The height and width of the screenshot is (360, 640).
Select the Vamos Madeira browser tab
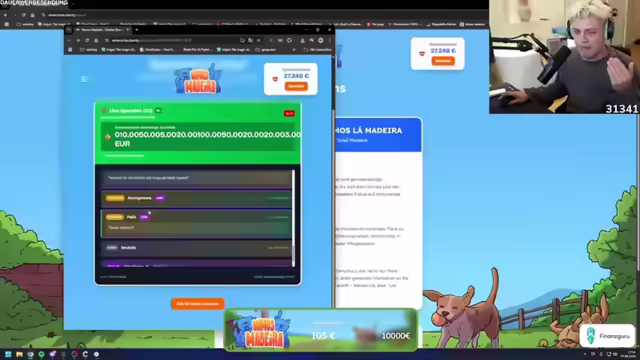pos(102,30)
